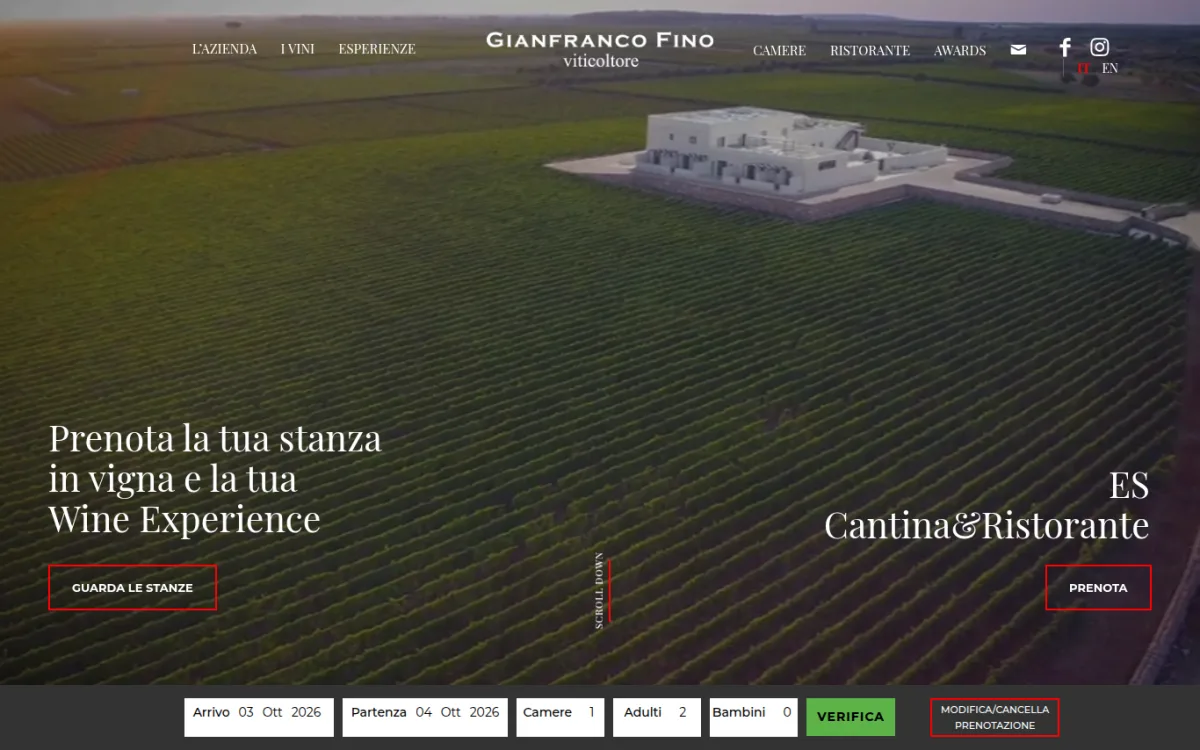The width and height of the screenshot is (1200, 750).
Task: Open CAMERE menu item
Action: coord(779,50)
